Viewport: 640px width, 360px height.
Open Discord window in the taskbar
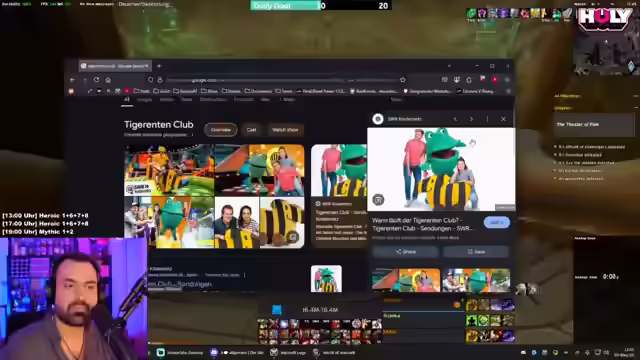click(237, 353)
